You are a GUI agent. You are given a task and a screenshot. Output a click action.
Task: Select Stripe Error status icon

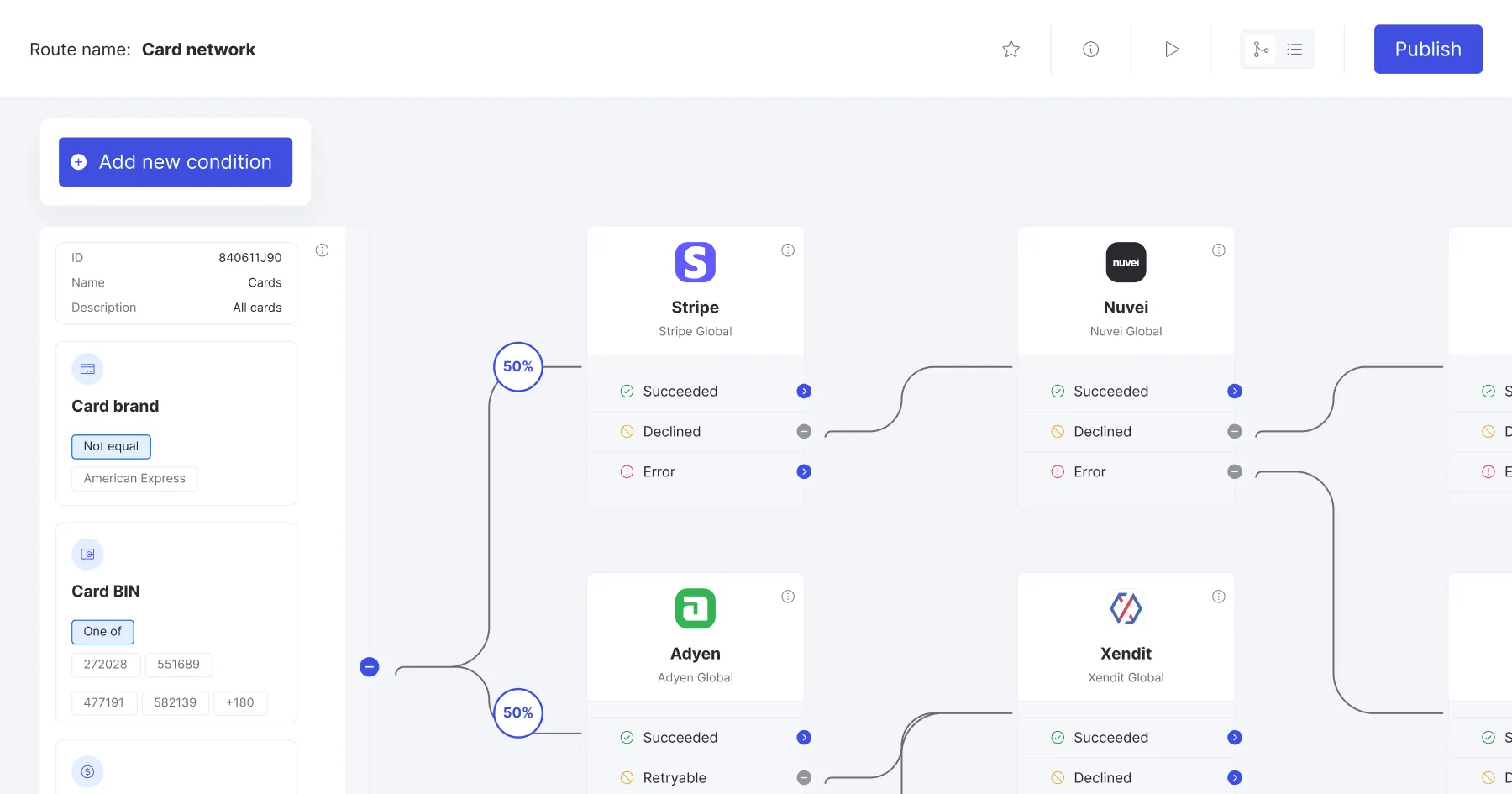(627, 472)
